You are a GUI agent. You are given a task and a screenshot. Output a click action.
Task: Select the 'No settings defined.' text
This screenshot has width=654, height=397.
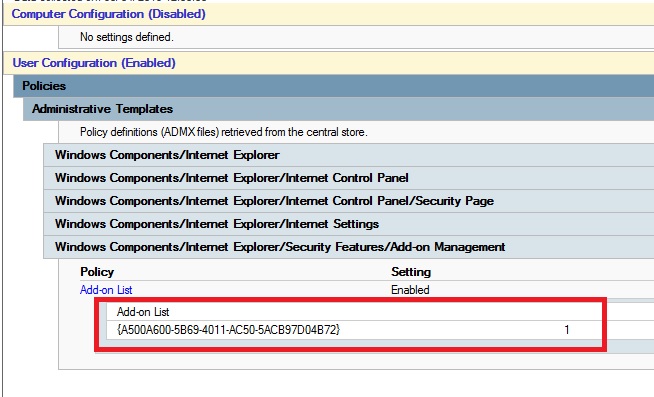[x=127, y=37]
